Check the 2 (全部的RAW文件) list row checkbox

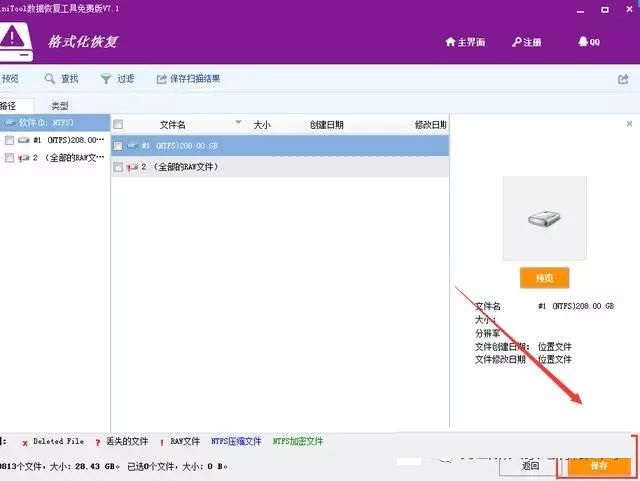pos(118,167)
